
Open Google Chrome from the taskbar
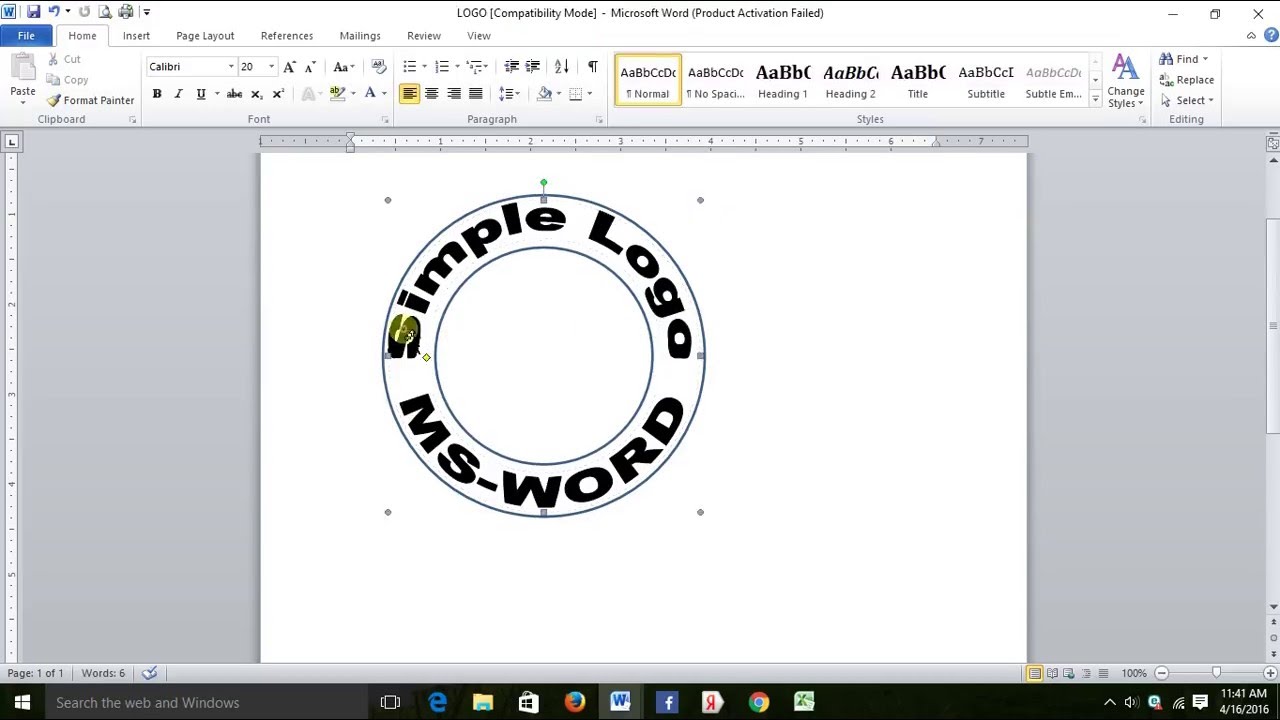[758, 702]
